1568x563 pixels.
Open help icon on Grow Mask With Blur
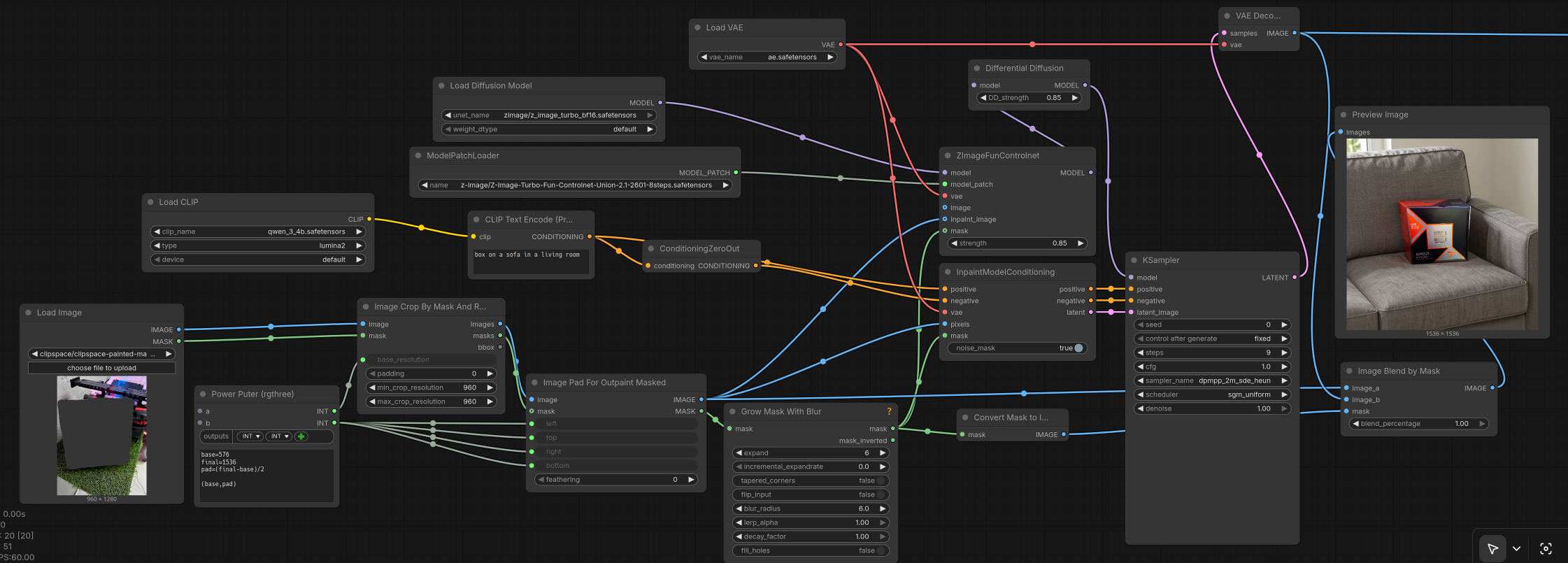click(x=889, y=411)
